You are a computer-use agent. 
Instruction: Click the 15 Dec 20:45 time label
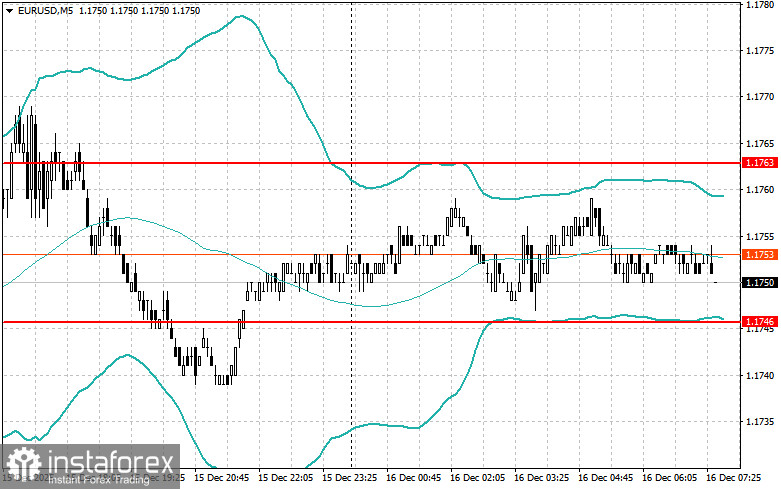point(221,478)
